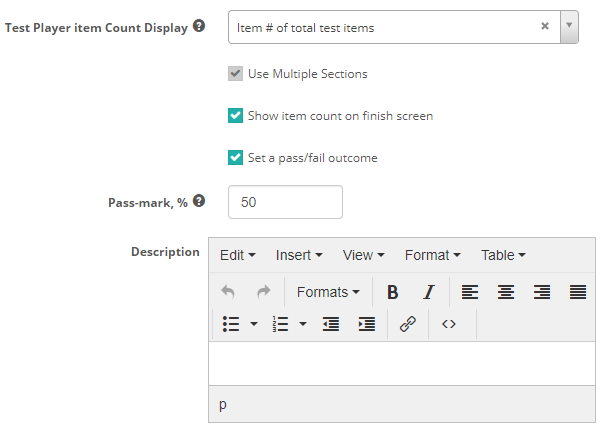Toggle Use Multiple Sections checkbox
This screenshot has height=428, width=600.
click(x=236, y=74)
